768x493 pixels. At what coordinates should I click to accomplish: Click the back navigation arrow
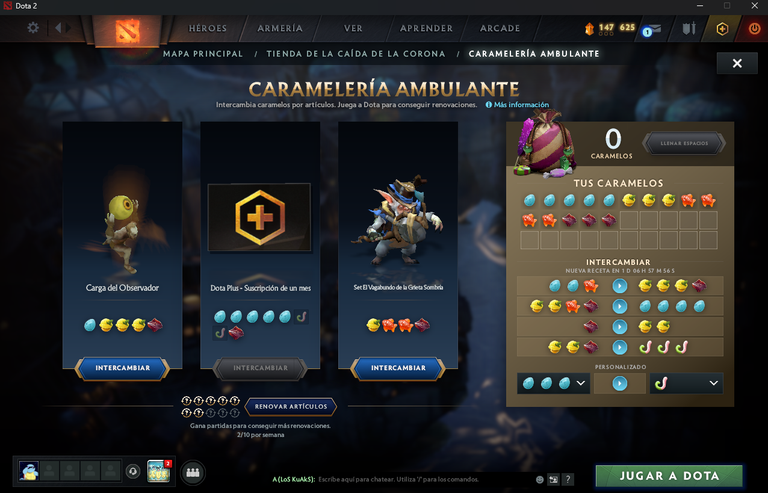pos(58,28)
